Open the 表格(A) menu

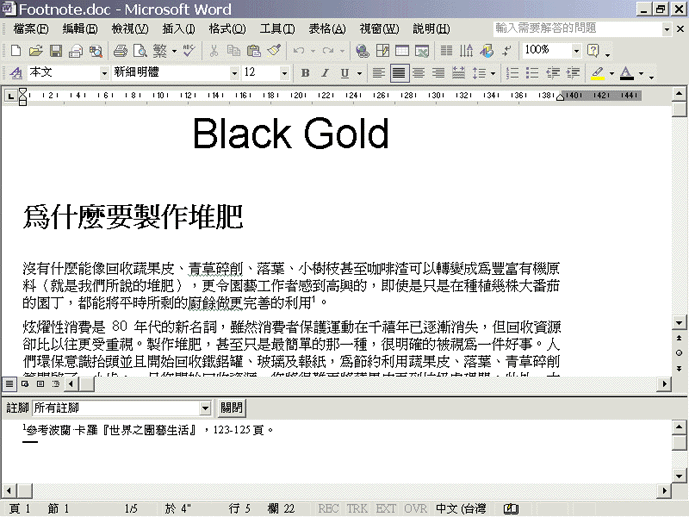[327, 29]
